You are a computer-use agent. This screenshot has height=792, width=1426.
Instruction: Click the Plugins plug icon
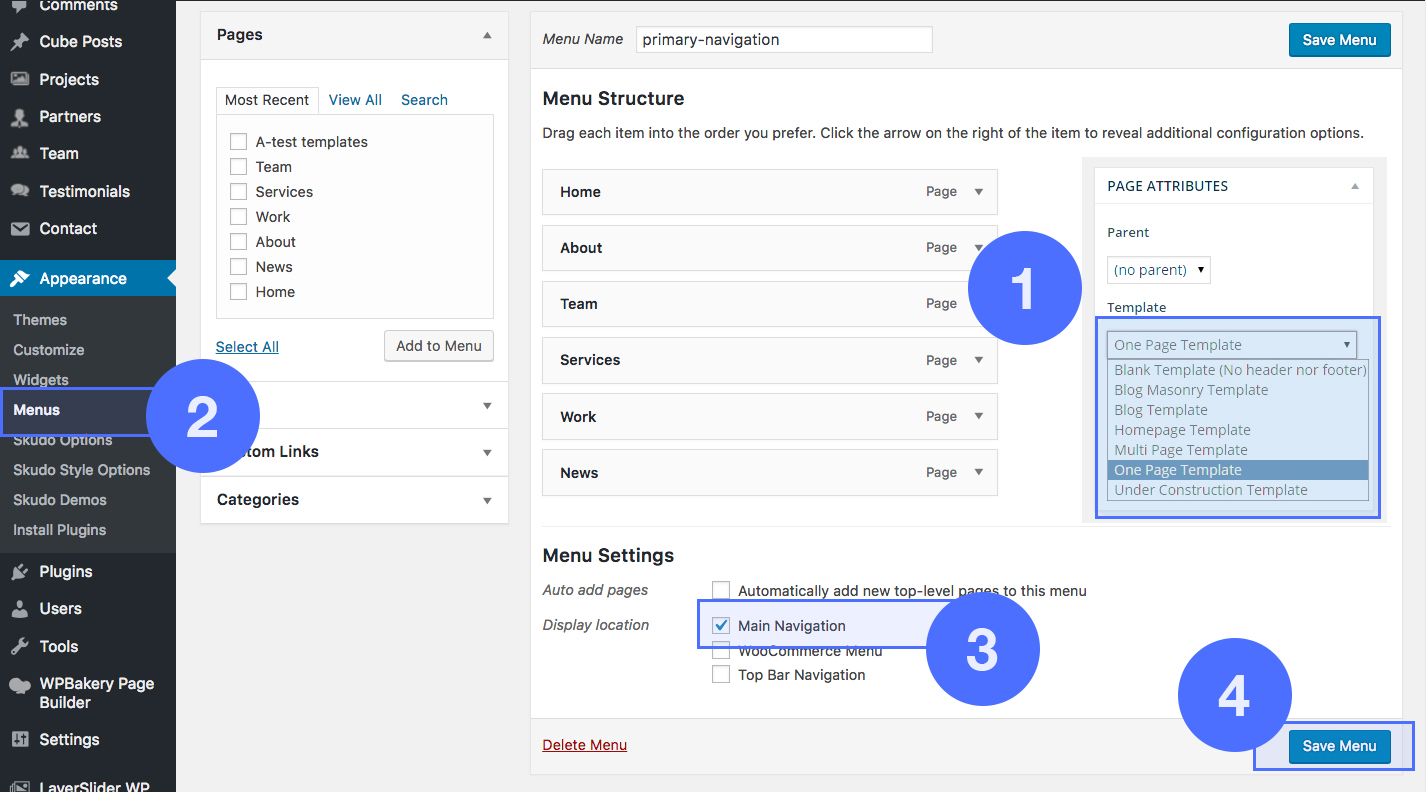pos(19,572)
